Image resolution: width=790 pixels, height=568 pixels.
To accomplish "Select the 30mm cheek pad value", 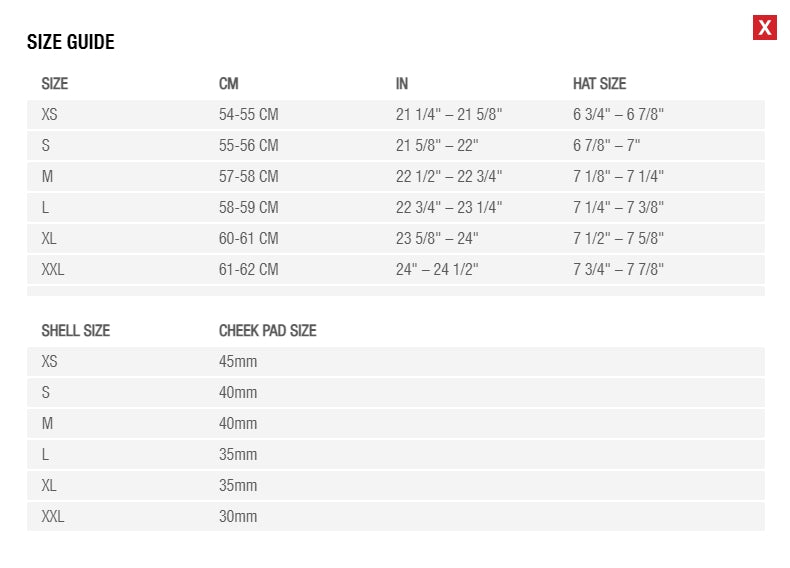I will coord(238,517).
